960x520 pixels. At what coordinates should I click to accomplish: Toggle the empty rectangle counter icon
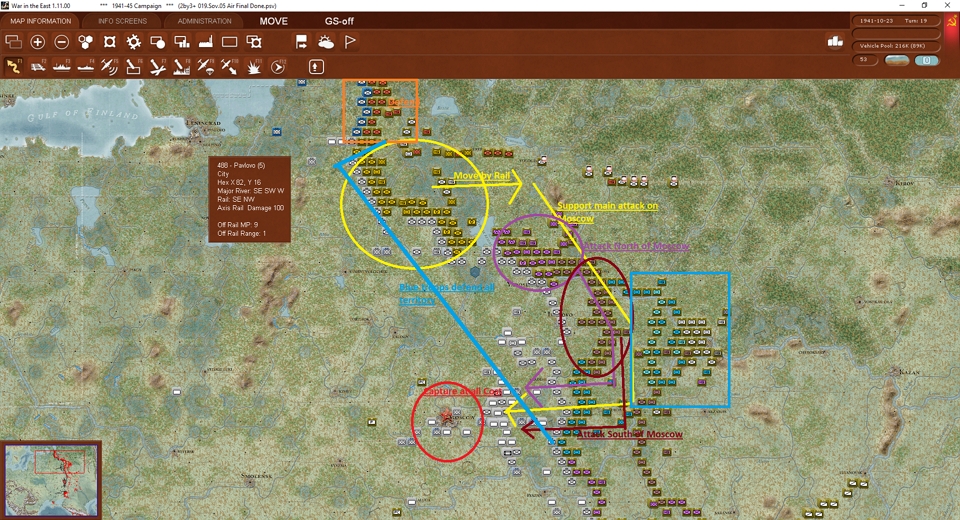pos(230,42)
